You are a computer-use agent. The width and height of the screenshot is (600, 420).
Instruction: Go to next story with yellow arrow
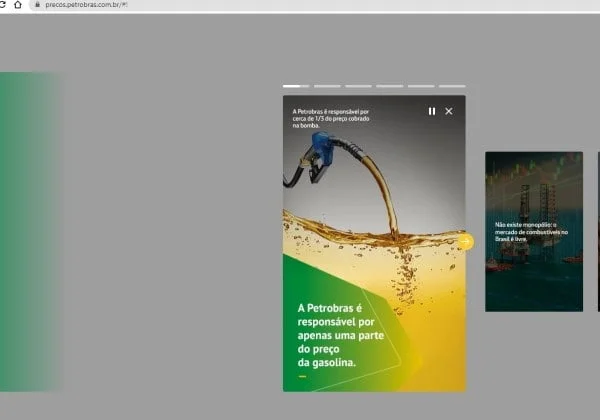pos(465,242)
